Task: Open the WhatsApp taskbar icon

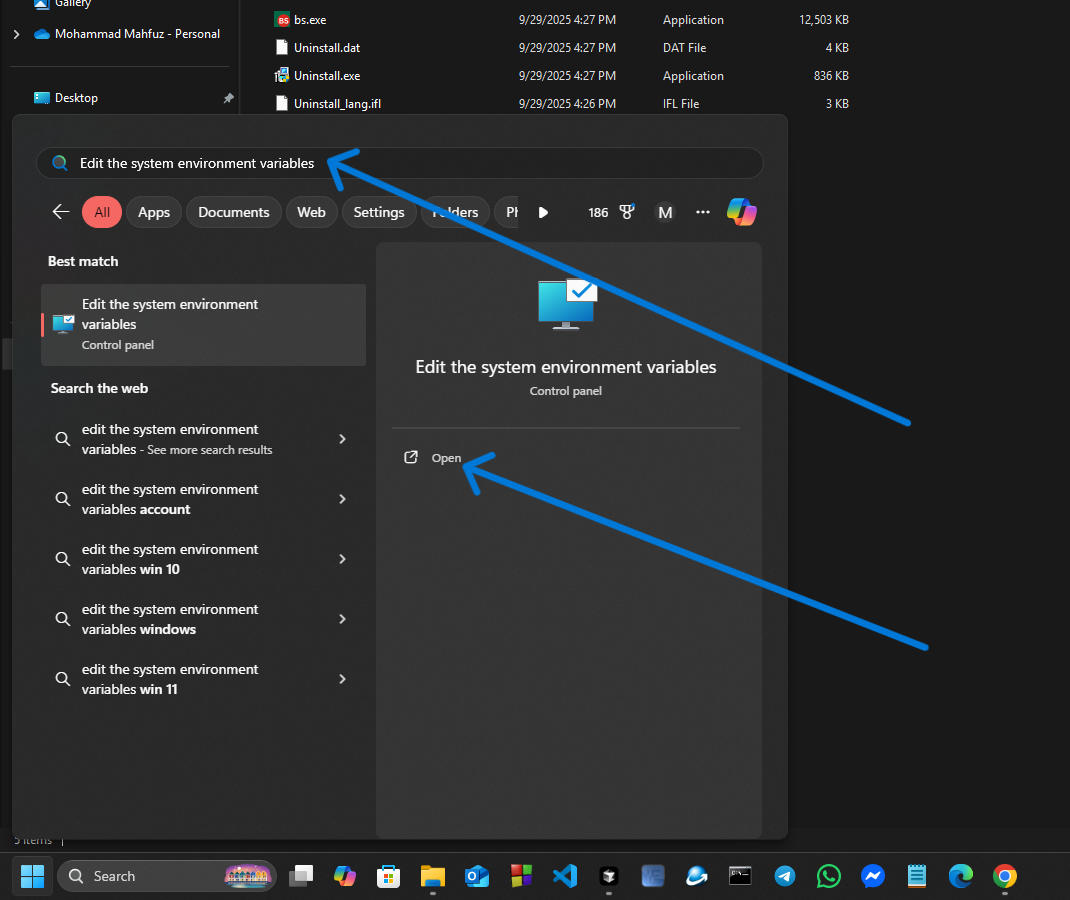Action: pos(829,876)
